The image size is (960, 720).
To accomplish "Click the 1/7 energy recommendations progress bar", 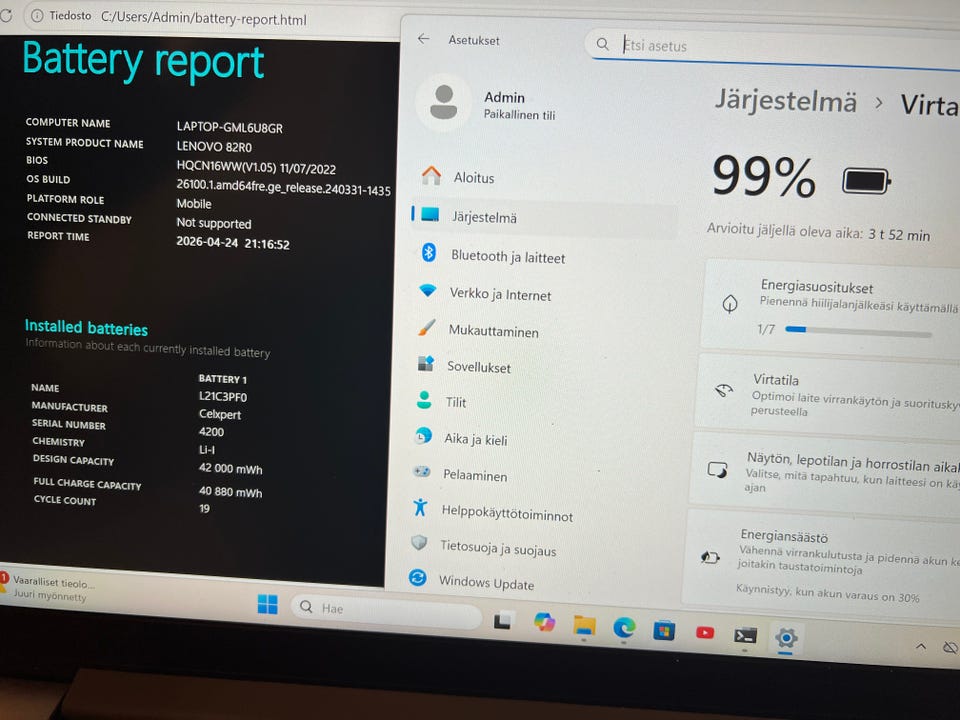I will coord(858,332).
